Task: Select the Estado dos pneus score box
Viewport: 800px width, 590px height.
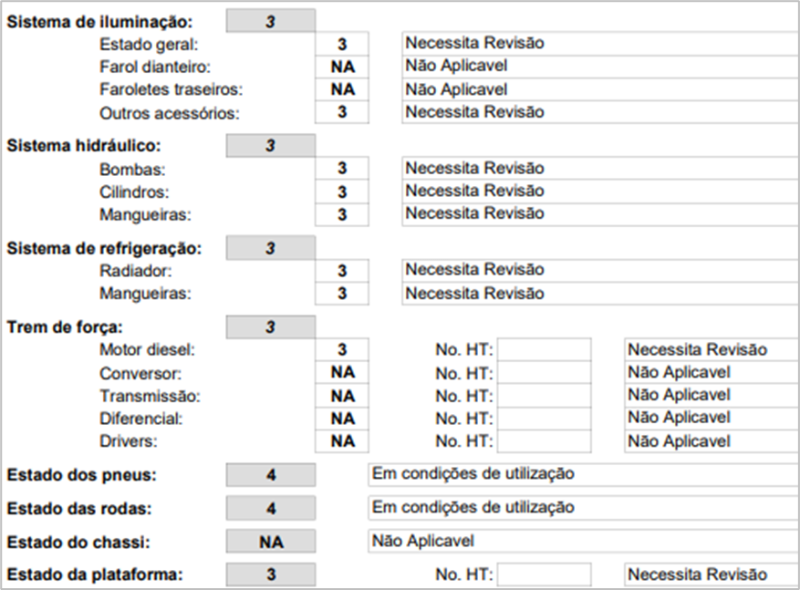Action: (x=270, y=475)
